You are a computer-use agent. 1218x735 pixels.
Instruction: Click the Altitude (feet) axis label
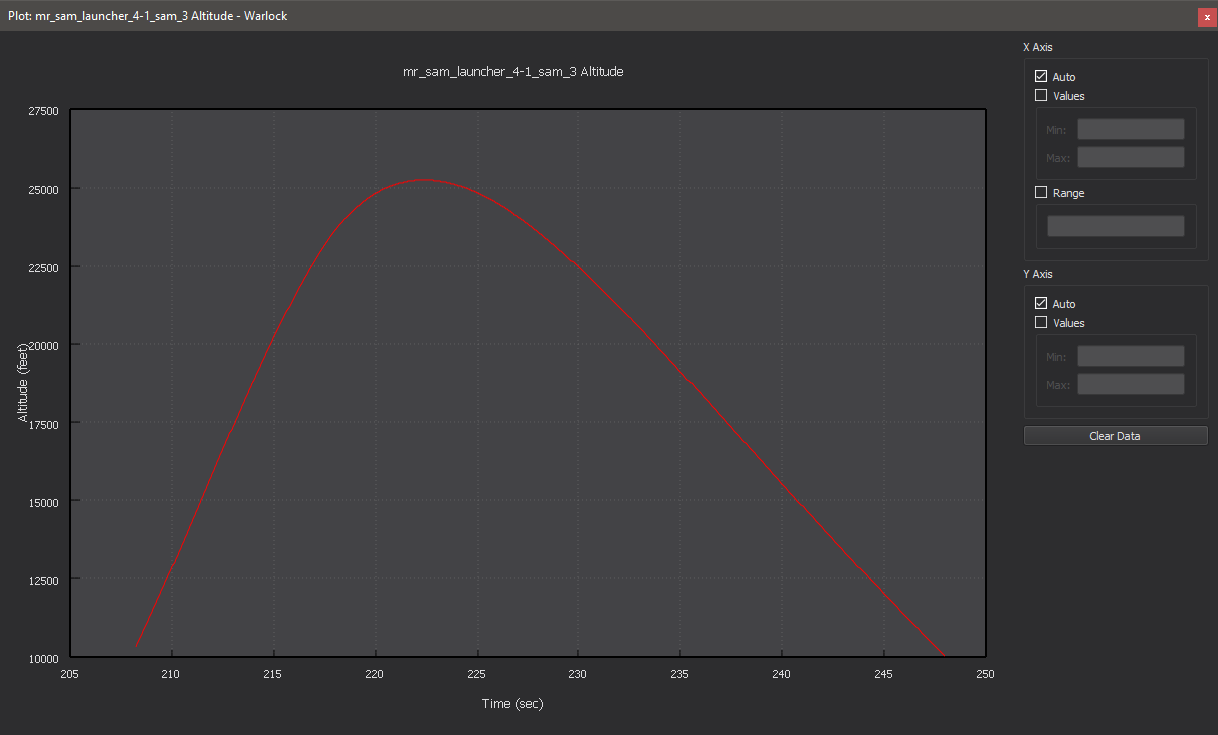(x=24, y=385)
